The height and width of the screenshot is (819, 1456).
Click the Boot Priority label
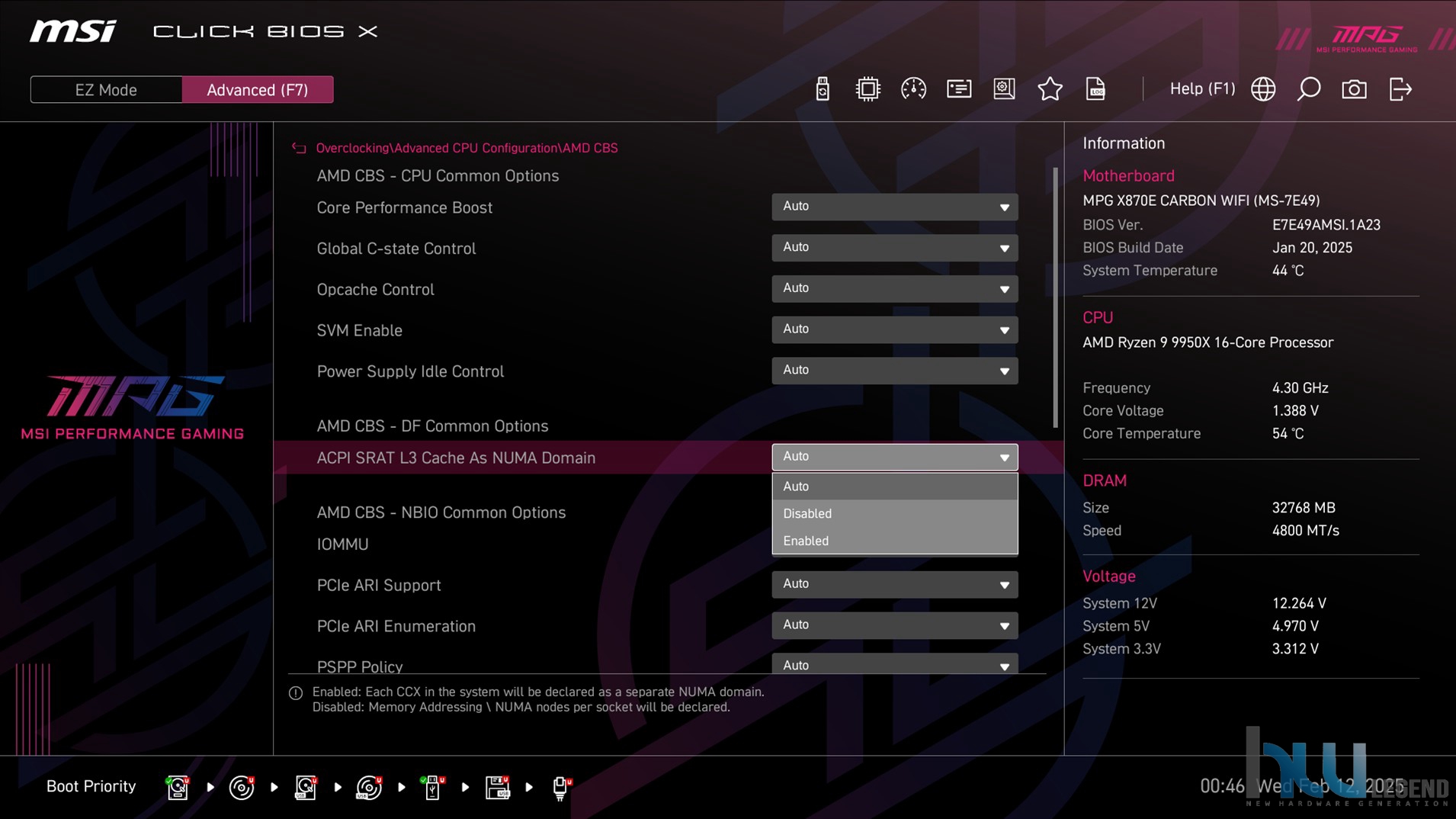click(x=91, y=786)
